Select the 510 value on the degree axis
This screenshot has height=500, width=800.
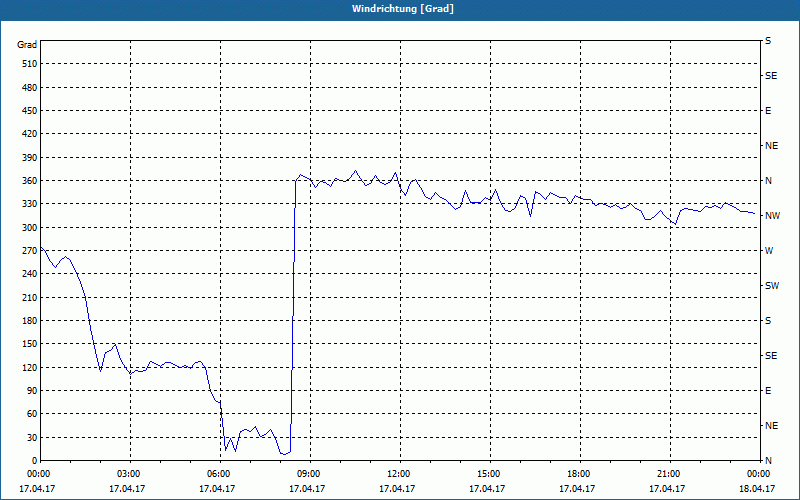coord(30,64)
